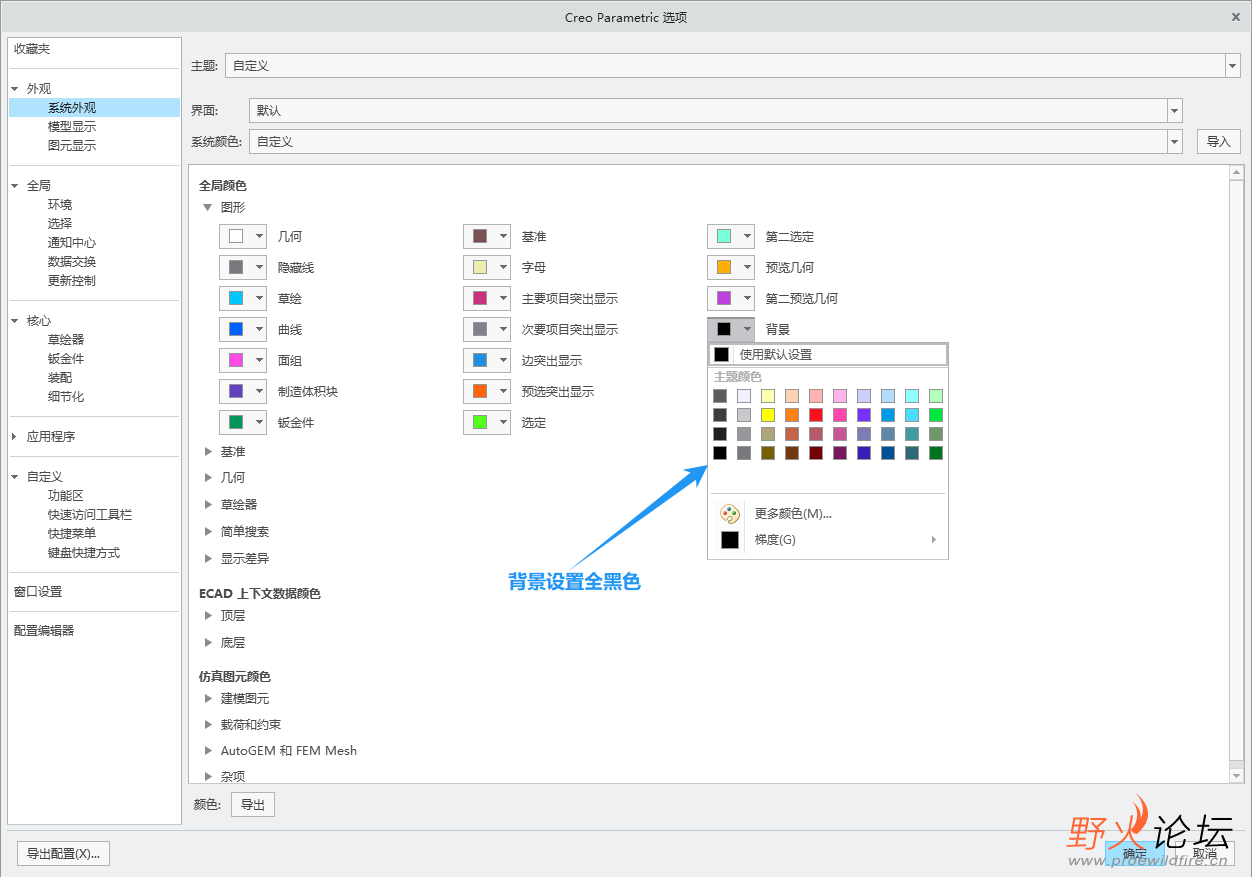Open the 钣金件 green color swatch

coord(243,423)
